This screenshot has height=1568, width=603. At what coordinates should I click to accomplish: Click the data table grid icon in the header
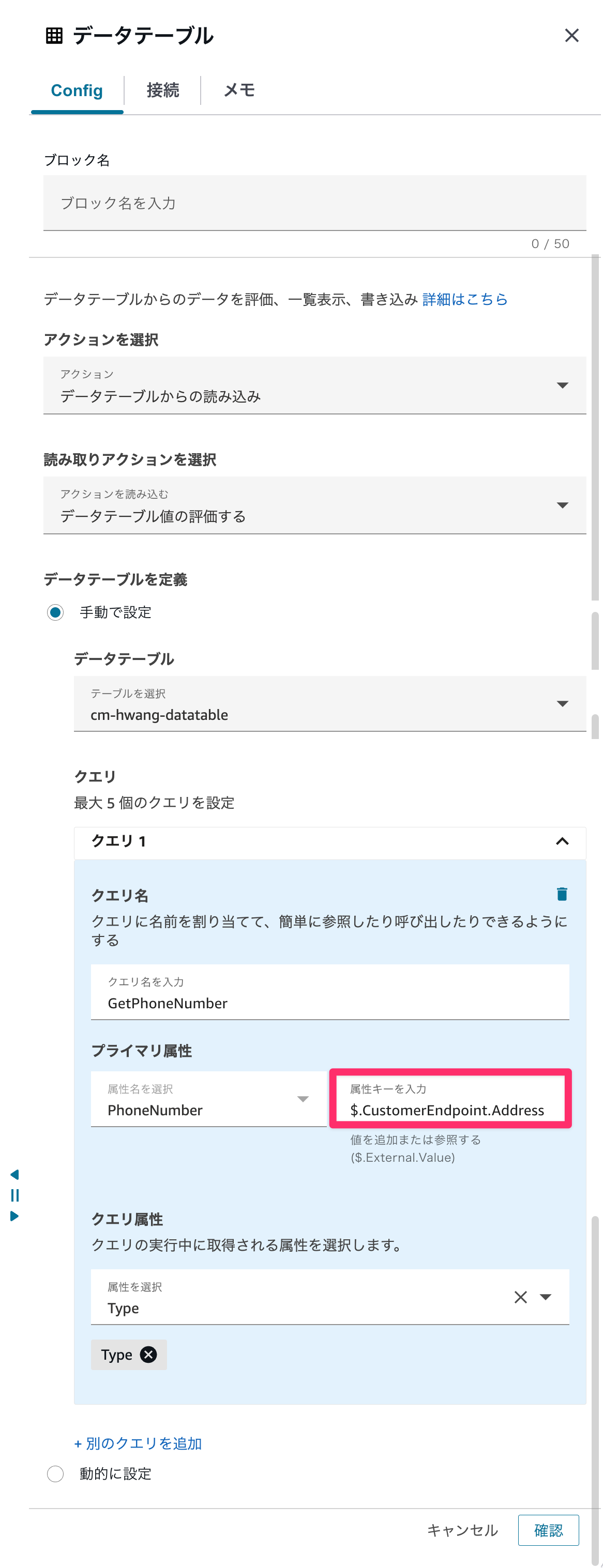pyautogui.click(x=55, y=35)
